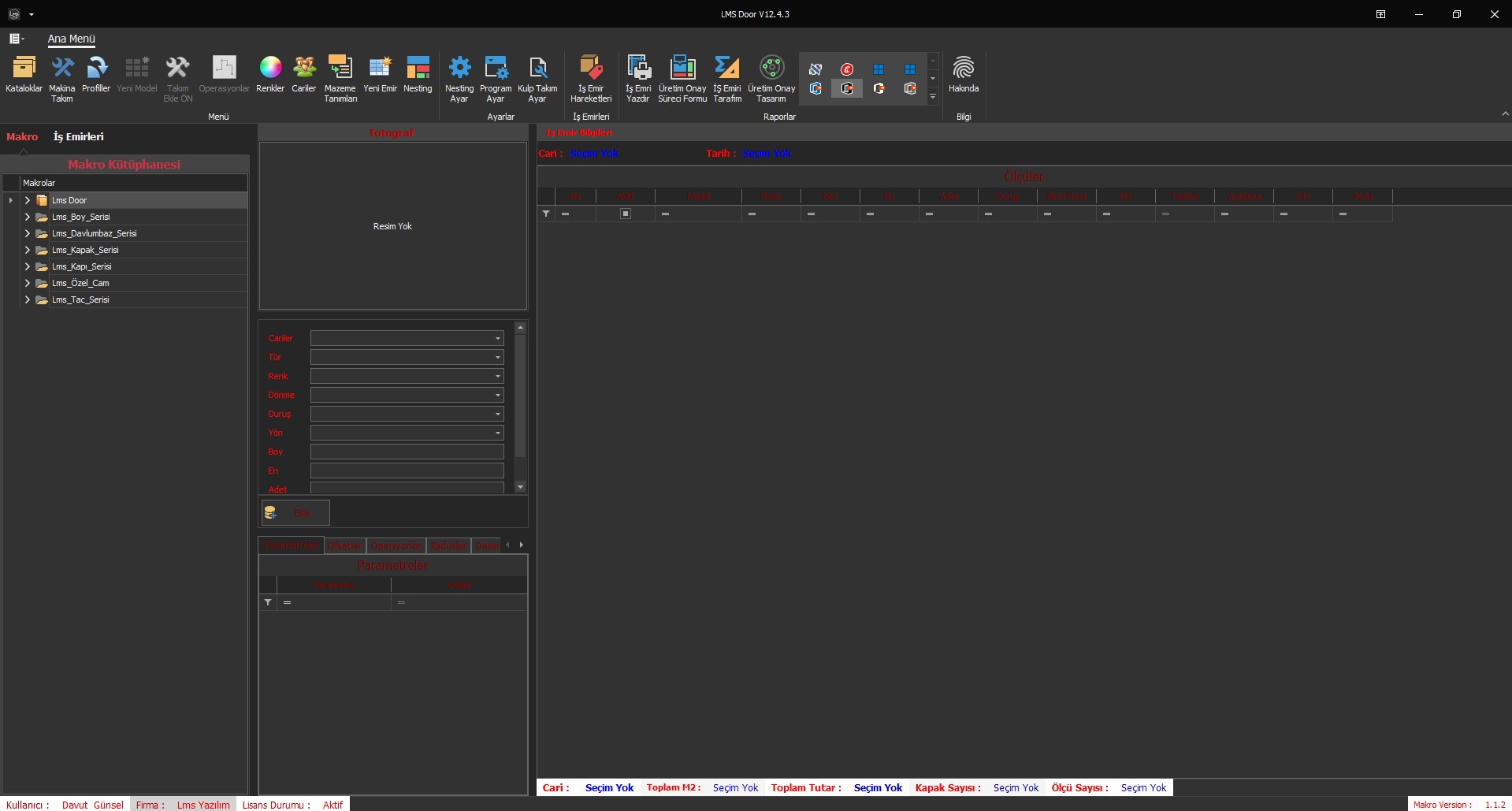Screen dimensions: 1512x811
Task: Open Mazeme Tanımları definitions
Action: pos(340,79)
